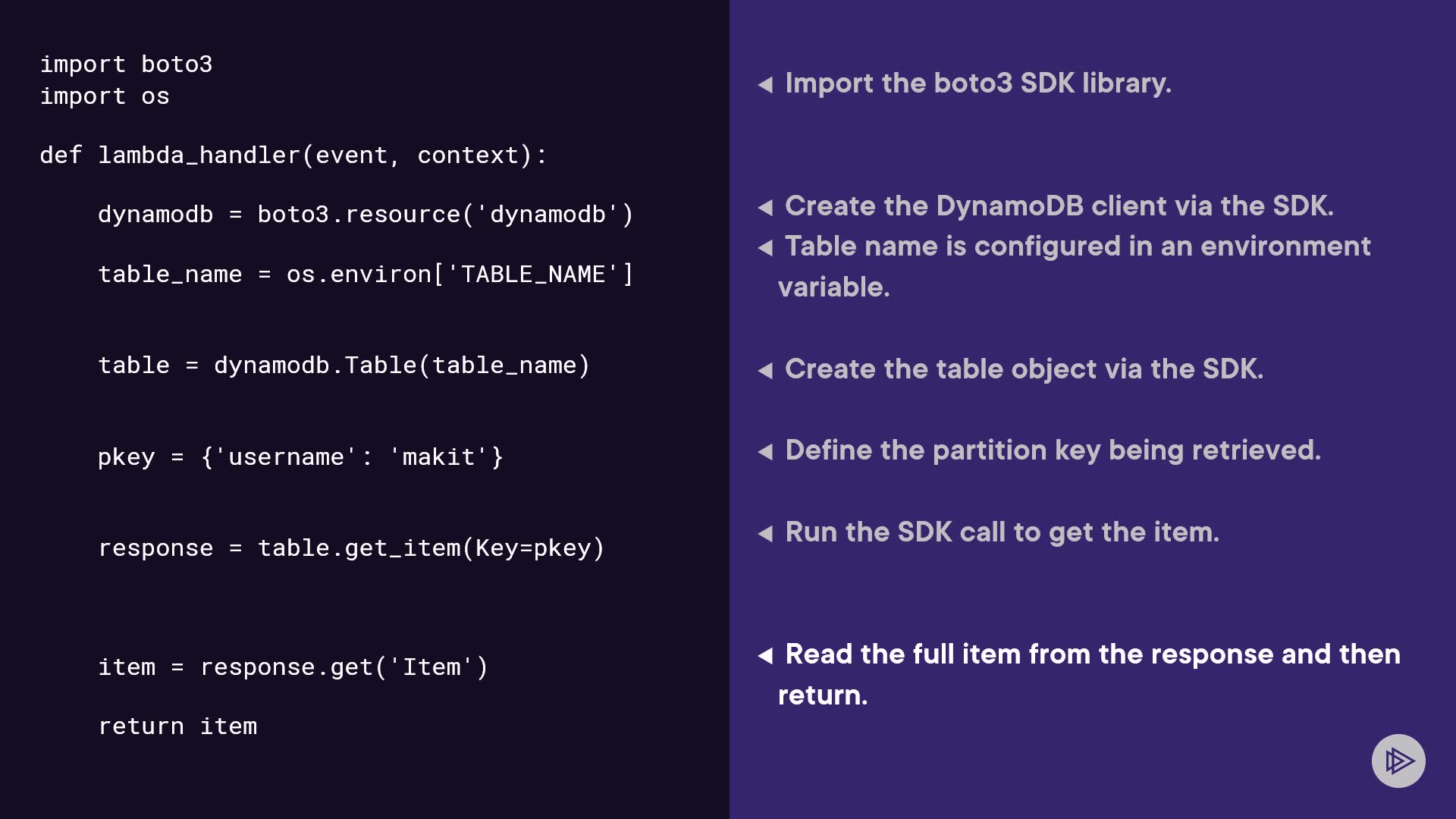The height and width of the screenshot is (819, 1456).
Task: Click the Pluralsight play logo icon
Action: (1398, 761)
